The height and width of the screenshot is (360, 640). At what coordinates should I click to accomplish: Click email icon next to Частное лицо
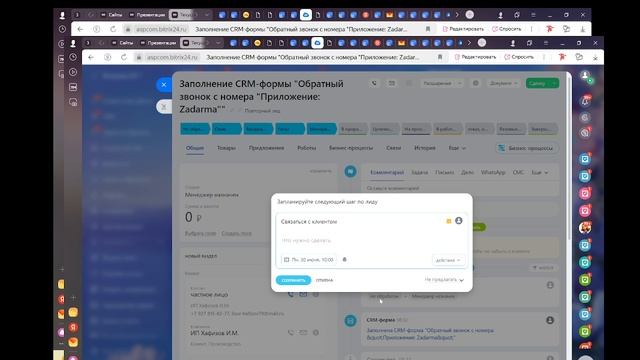(x=303, y=294)
